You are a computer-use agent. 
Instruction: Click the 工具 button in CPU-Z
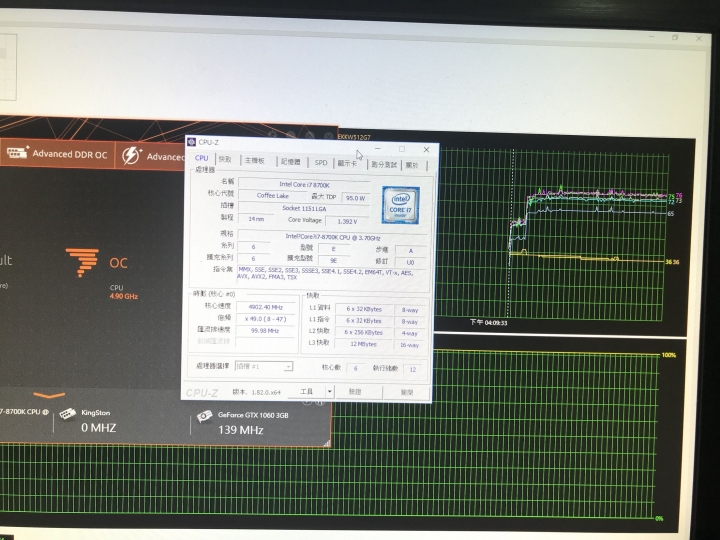[x=306, y=391]
